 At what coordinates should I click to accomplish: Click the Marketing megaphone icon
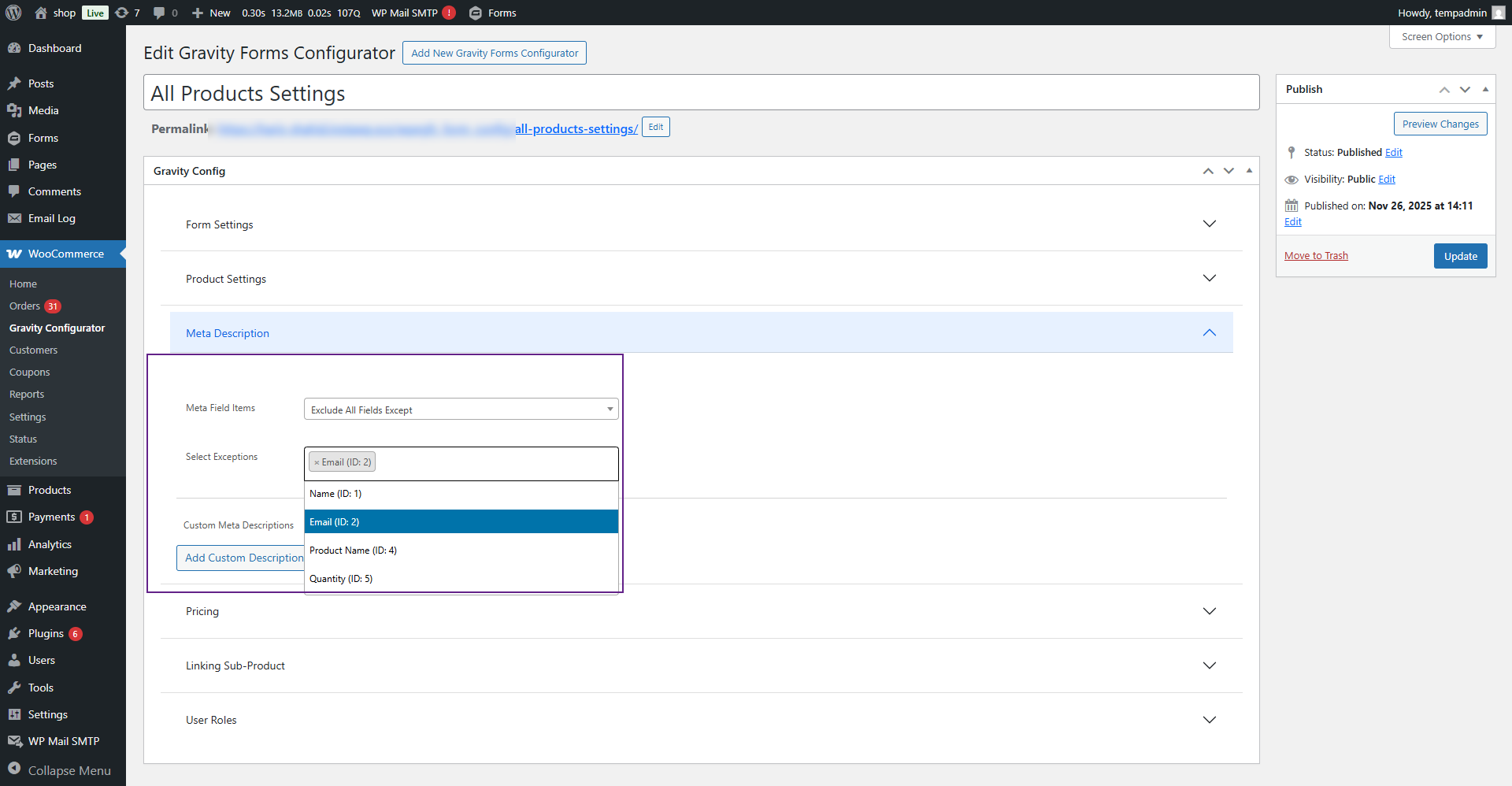(14, 571)
